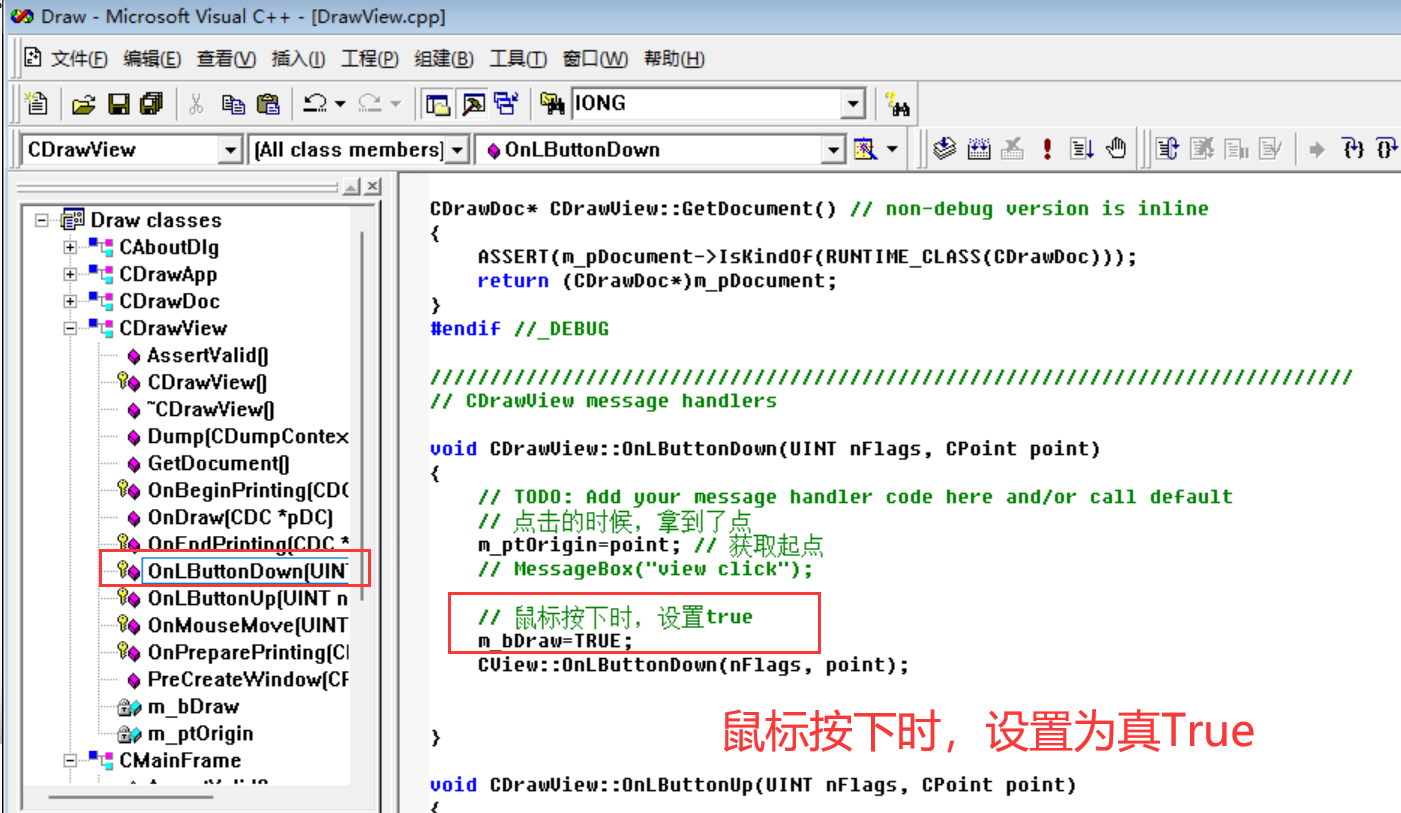Click the help Search icon with question mark

click(898, 103)
